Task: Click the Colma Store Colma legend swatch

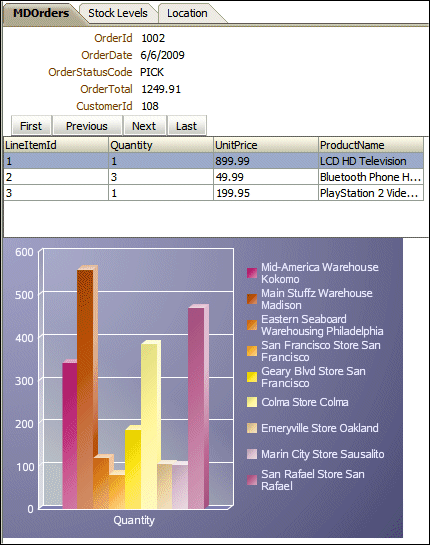Action: click(252, 402)
